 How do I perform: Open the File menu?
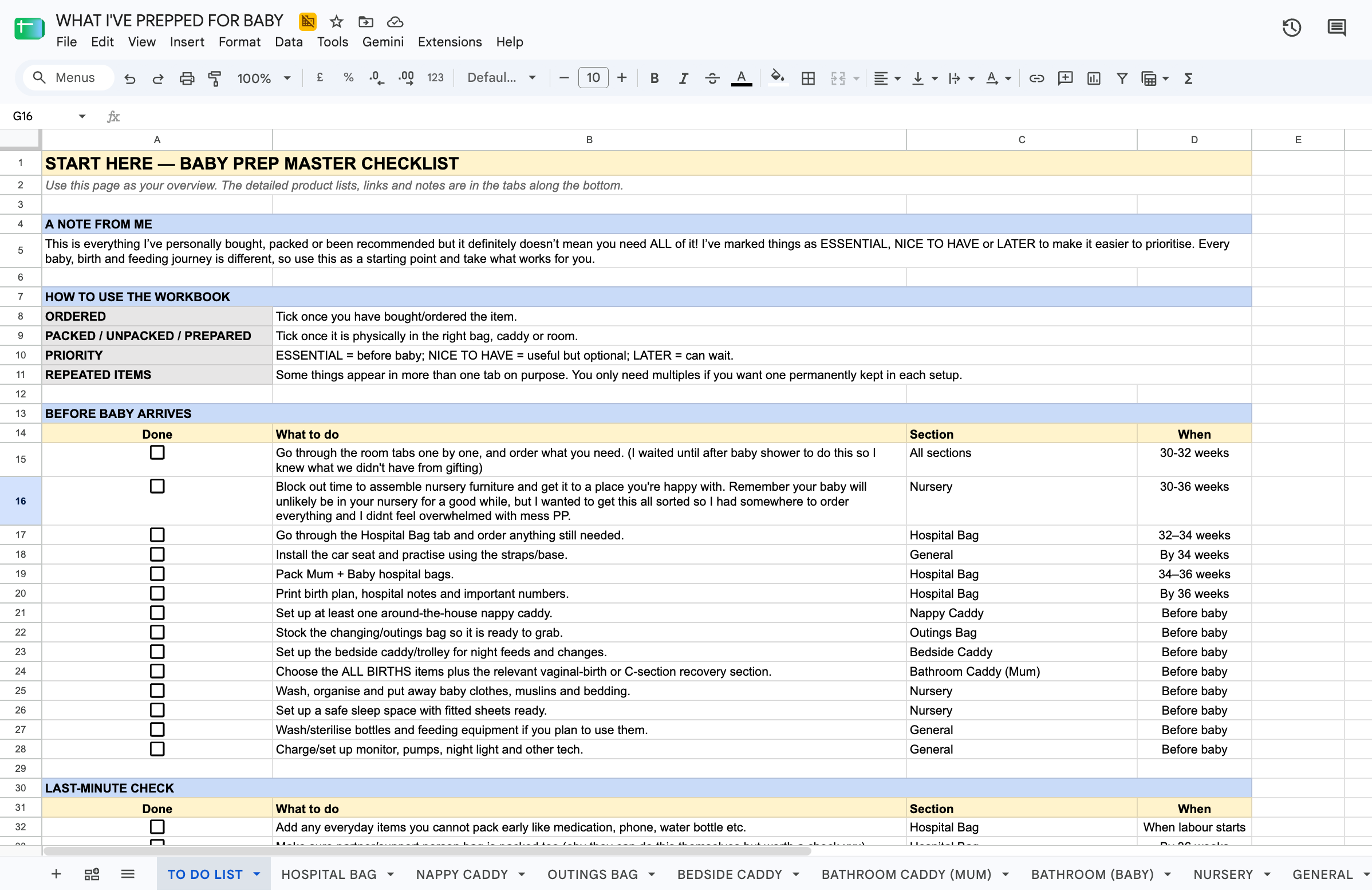pyautogui.click(x=66, y=42)
